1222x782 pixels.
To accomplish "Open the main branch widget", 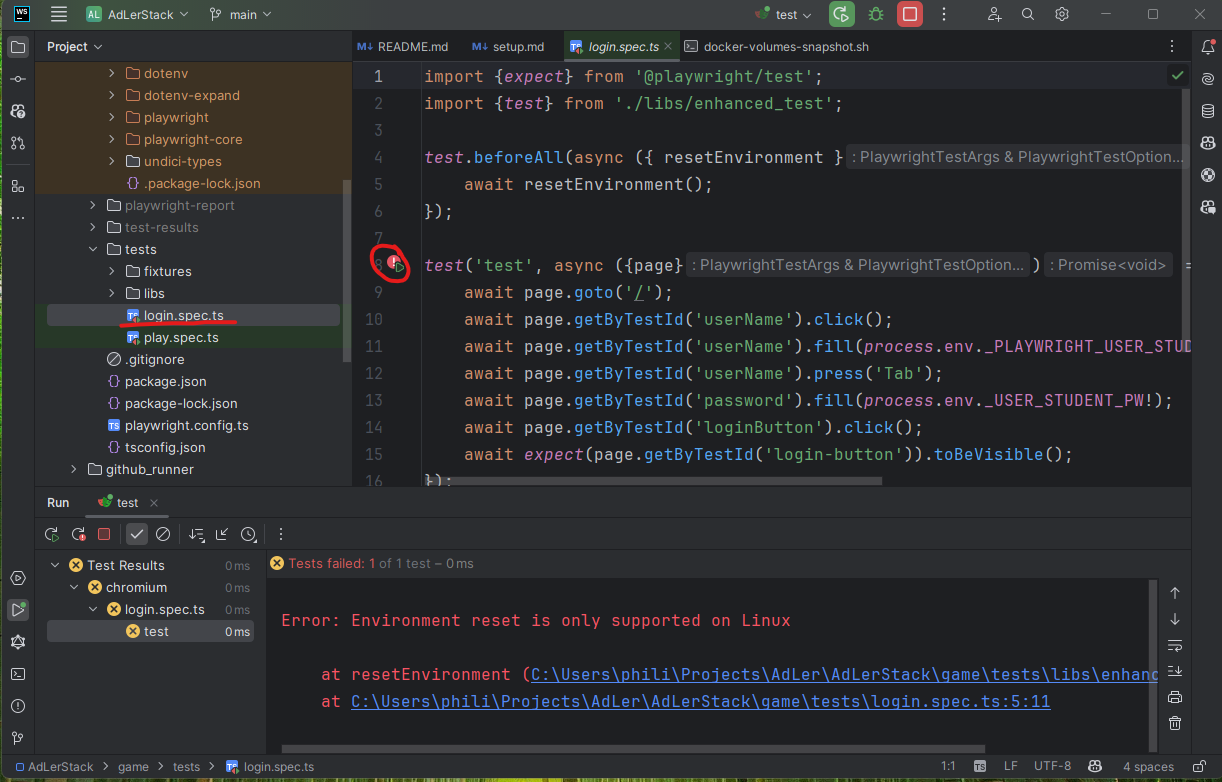I will [x=242, y=15].
